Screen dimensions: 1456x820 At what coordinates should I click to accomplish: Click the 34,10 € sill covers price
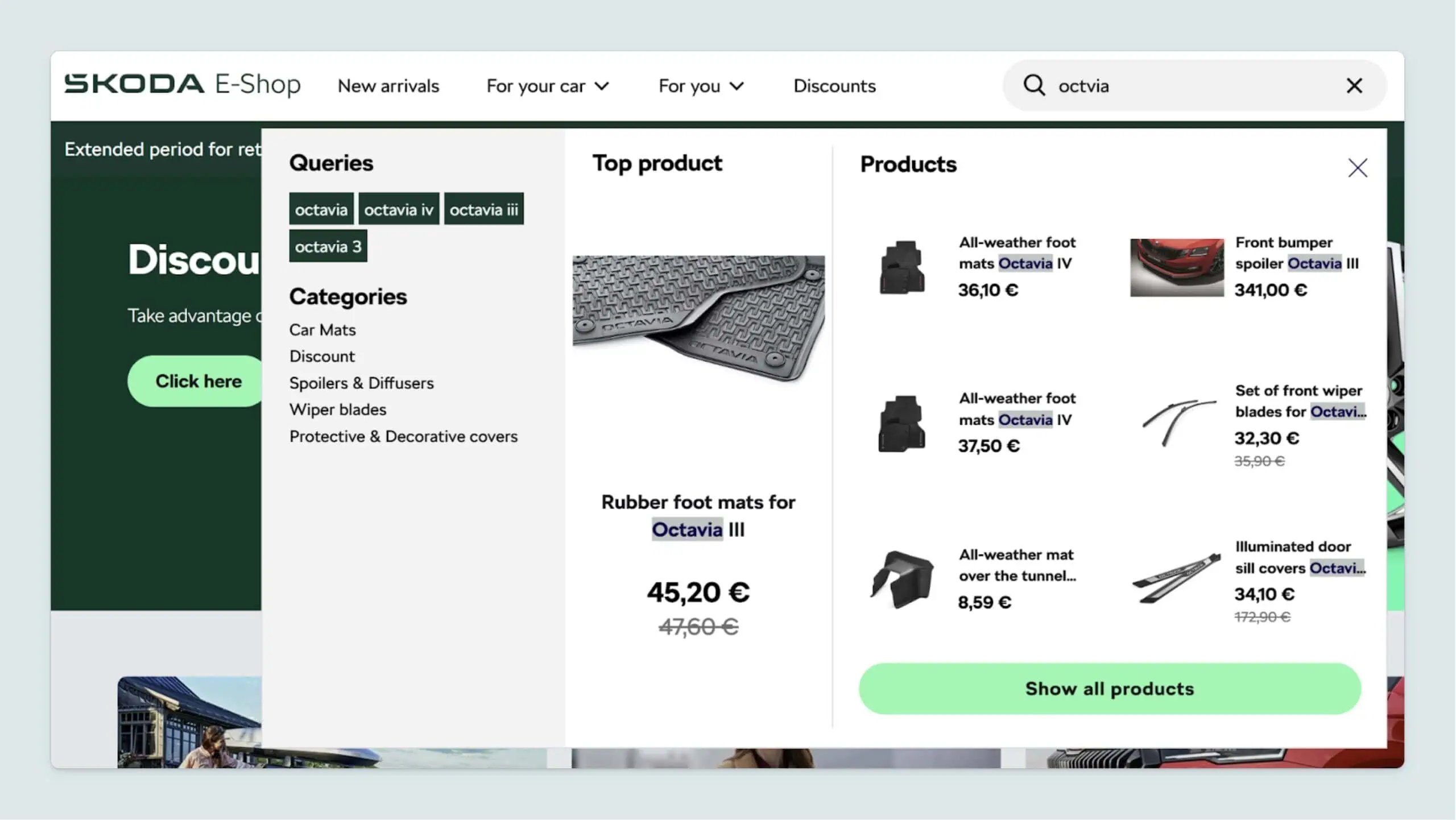click(x=1264, y=594)
